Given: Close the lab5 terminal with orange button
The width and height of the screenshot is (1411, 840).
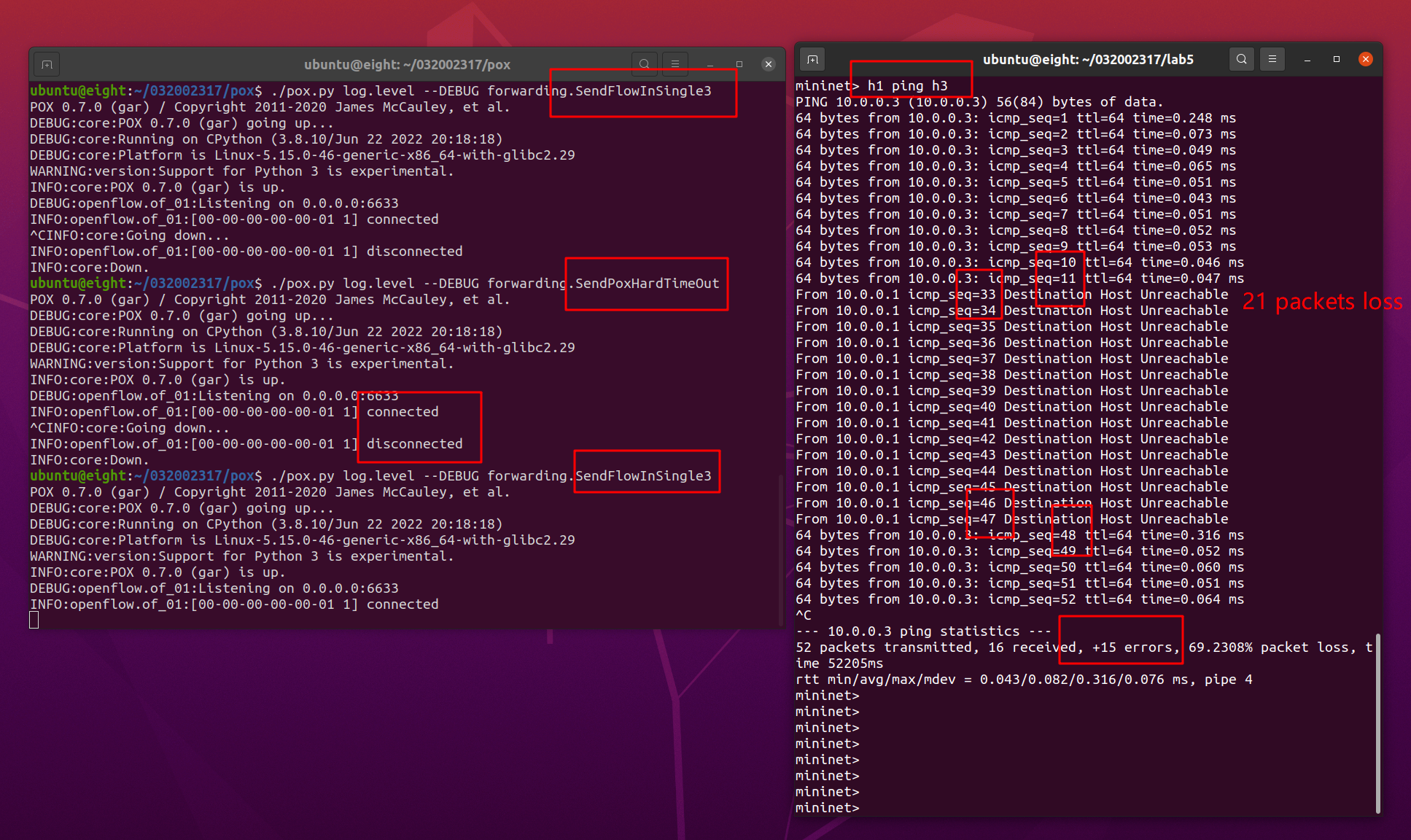Looking at the screenshot, I should pos(1366,59).
